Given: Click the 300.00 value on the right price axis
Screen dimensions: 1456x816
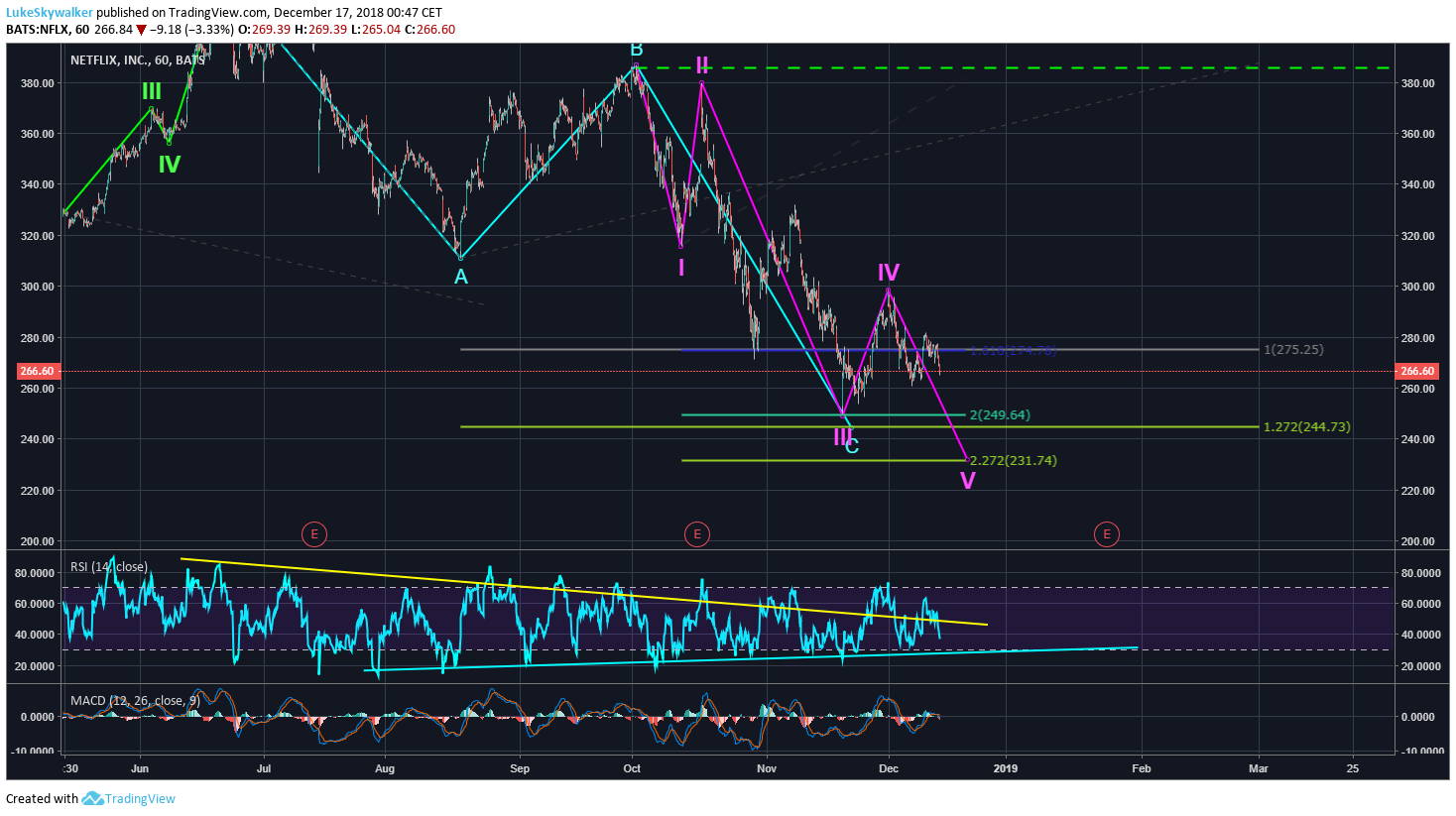Looking at the screenshot, I should pyautogui.click(x=1417, y=287).
